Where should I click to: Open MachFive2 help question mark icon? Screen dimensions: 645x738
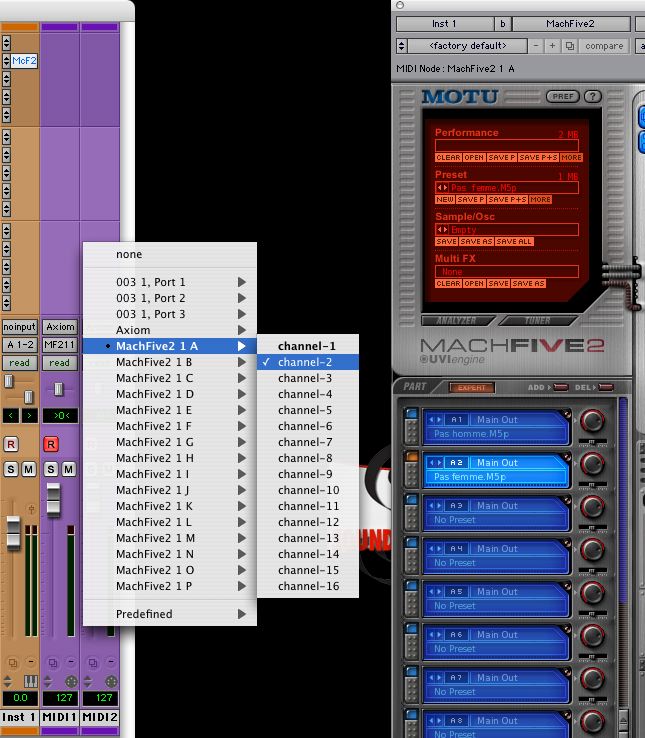pyautogui.click(x=591, y=97)
